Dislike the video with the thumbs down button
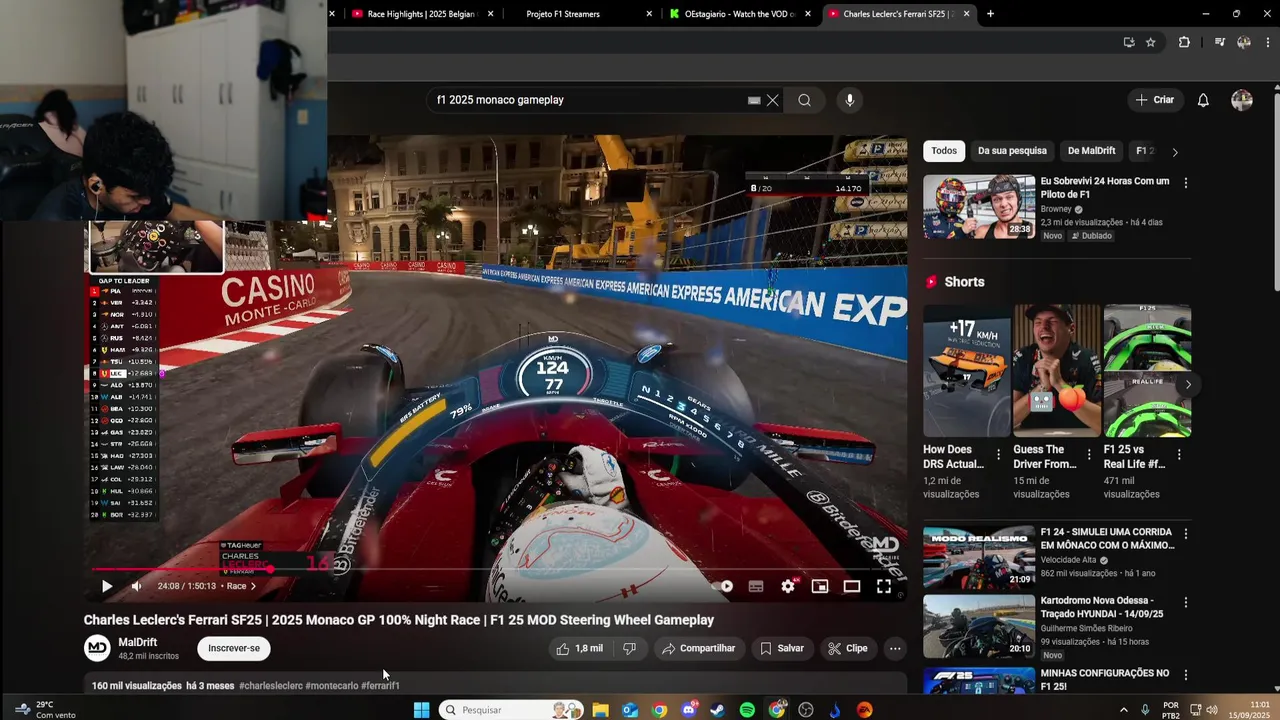The height and width of the screenshot is (720, 1280). pos(629,648)
